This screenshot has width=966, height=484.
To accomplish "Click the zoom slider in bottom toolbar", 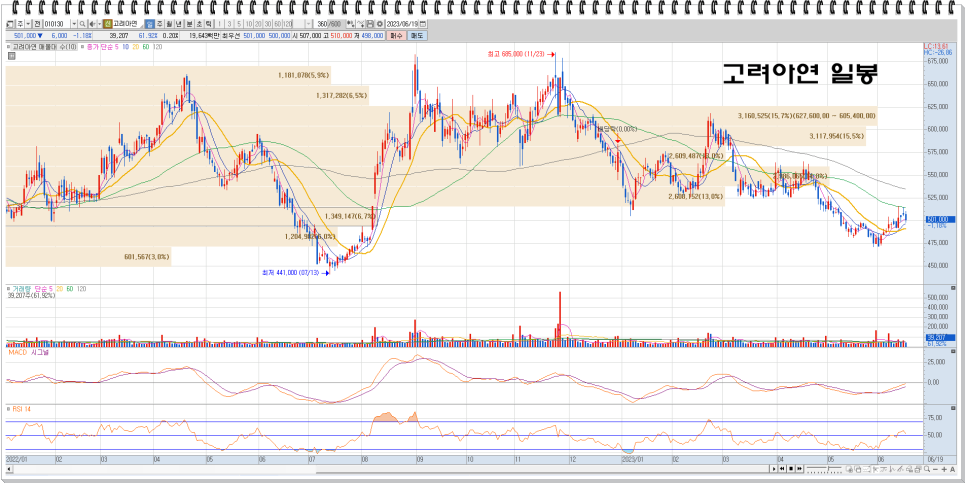I will pyautogui.click(x=824, y=469).
